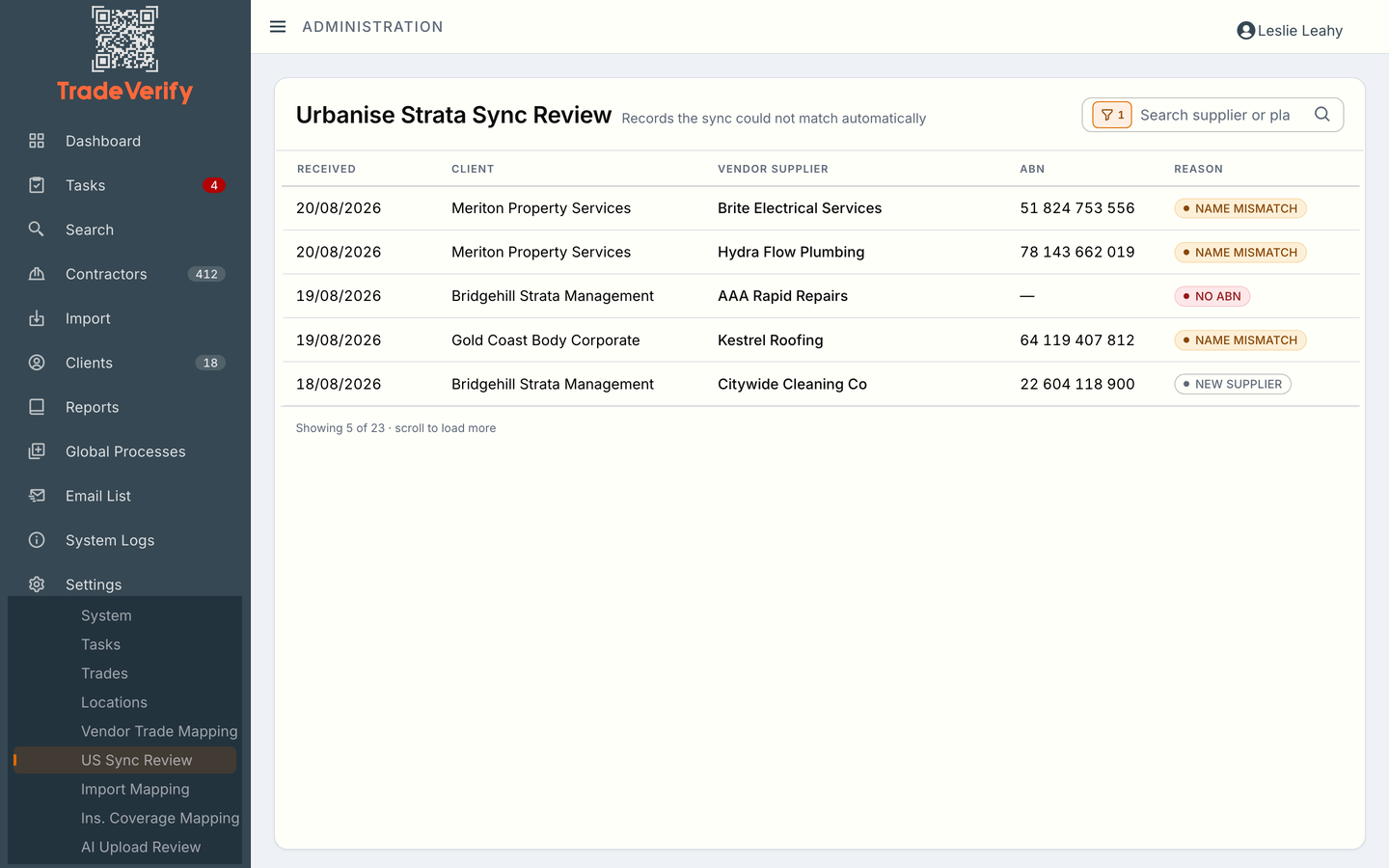This screenshot has width=1389, height=868.
Task: Click Gold Coast Body Corporate client cell
Action: (x=546, y=339)
